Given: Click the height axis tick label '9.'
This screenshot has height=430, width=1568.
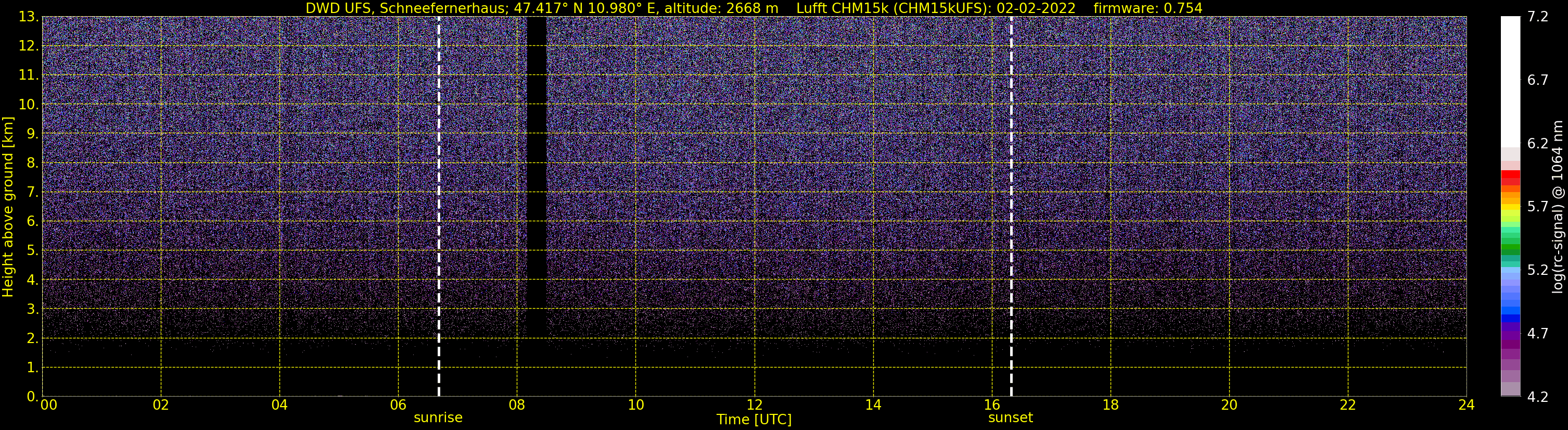Looking at the screenshot, I should coord(32,134).
